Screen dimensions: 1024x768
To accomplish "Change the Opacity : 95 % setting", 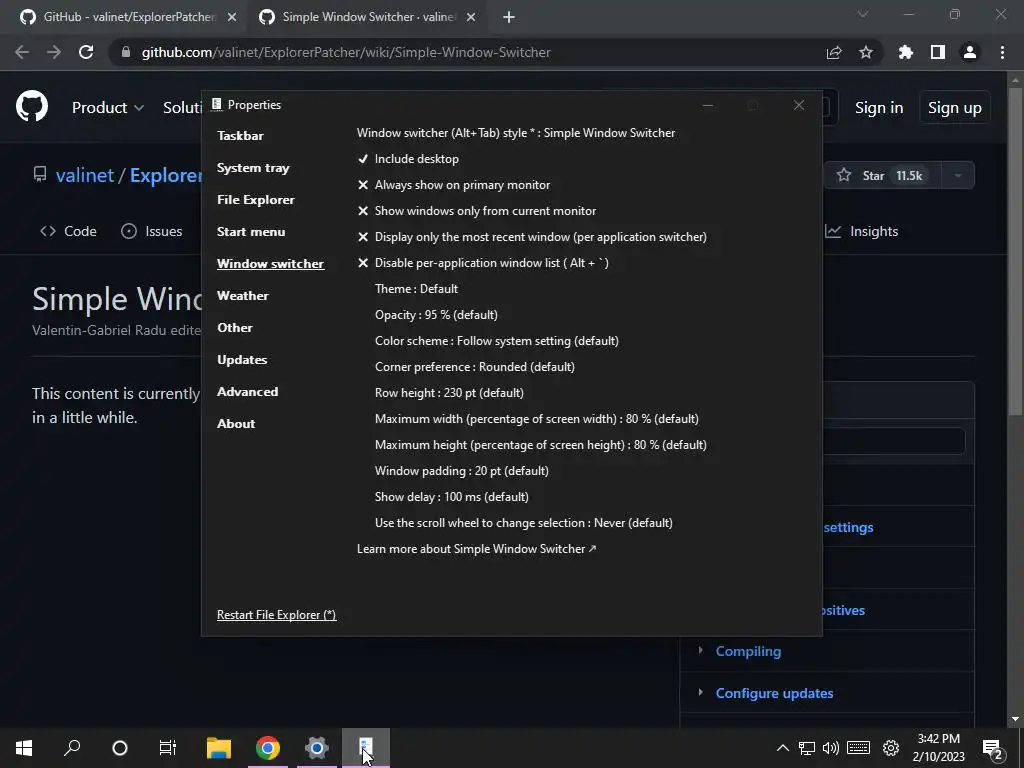I will pyautogui.click(x=436, y=315).
